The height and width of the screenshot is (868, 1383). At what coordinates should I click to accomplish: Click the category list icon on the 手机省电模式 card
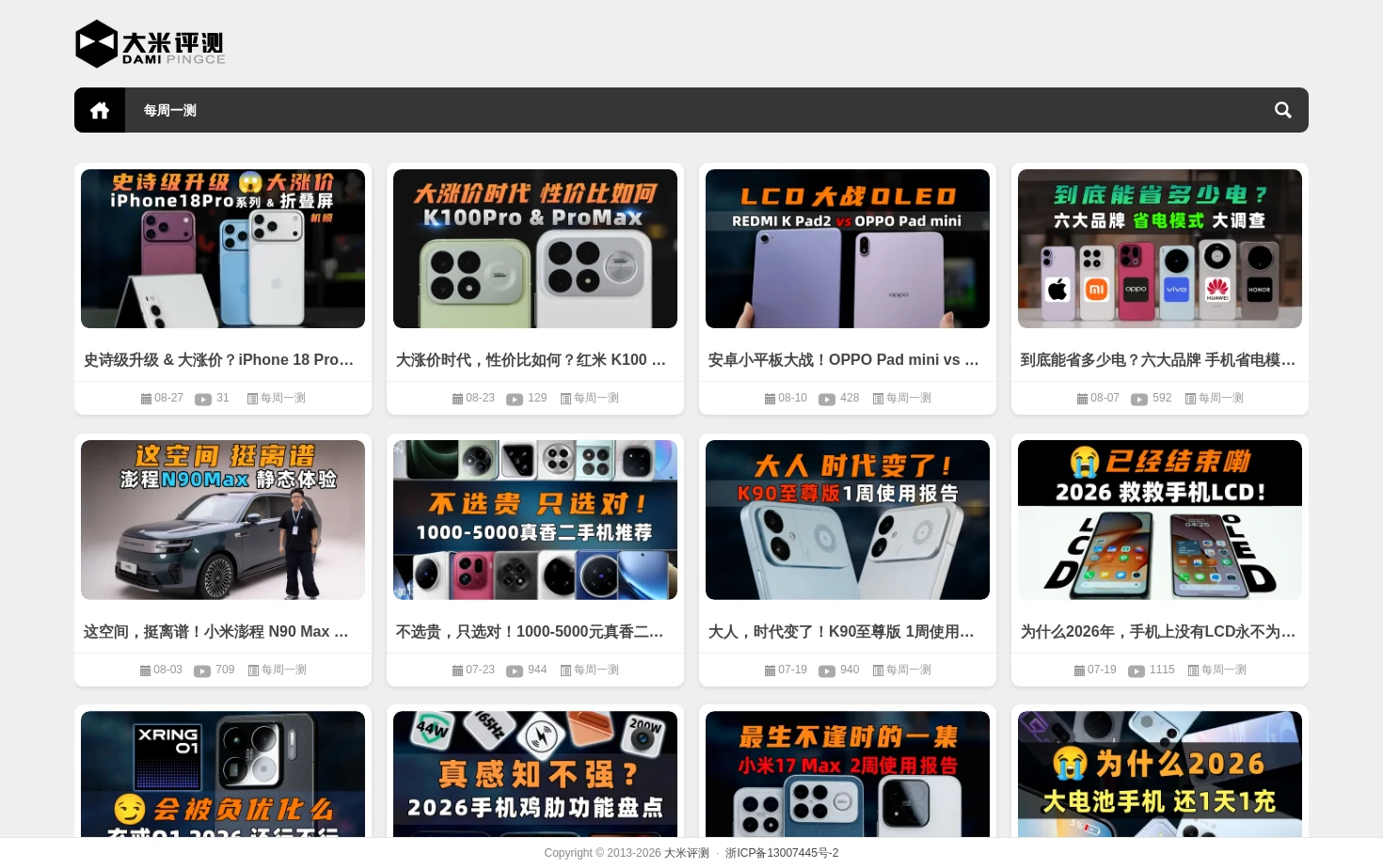1190,399
